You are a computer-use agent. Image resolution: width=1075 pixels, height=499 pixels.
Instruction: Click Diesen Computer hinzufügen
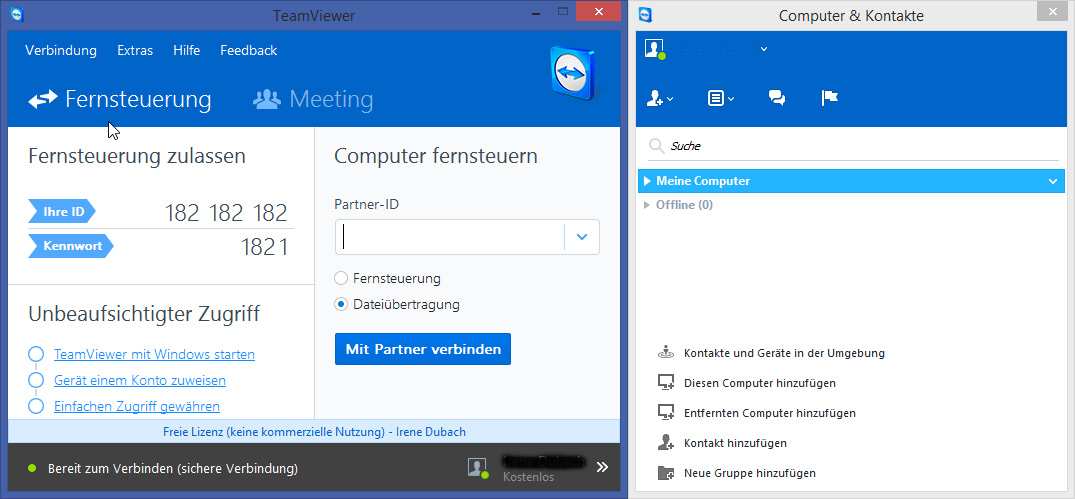point(760,383)
